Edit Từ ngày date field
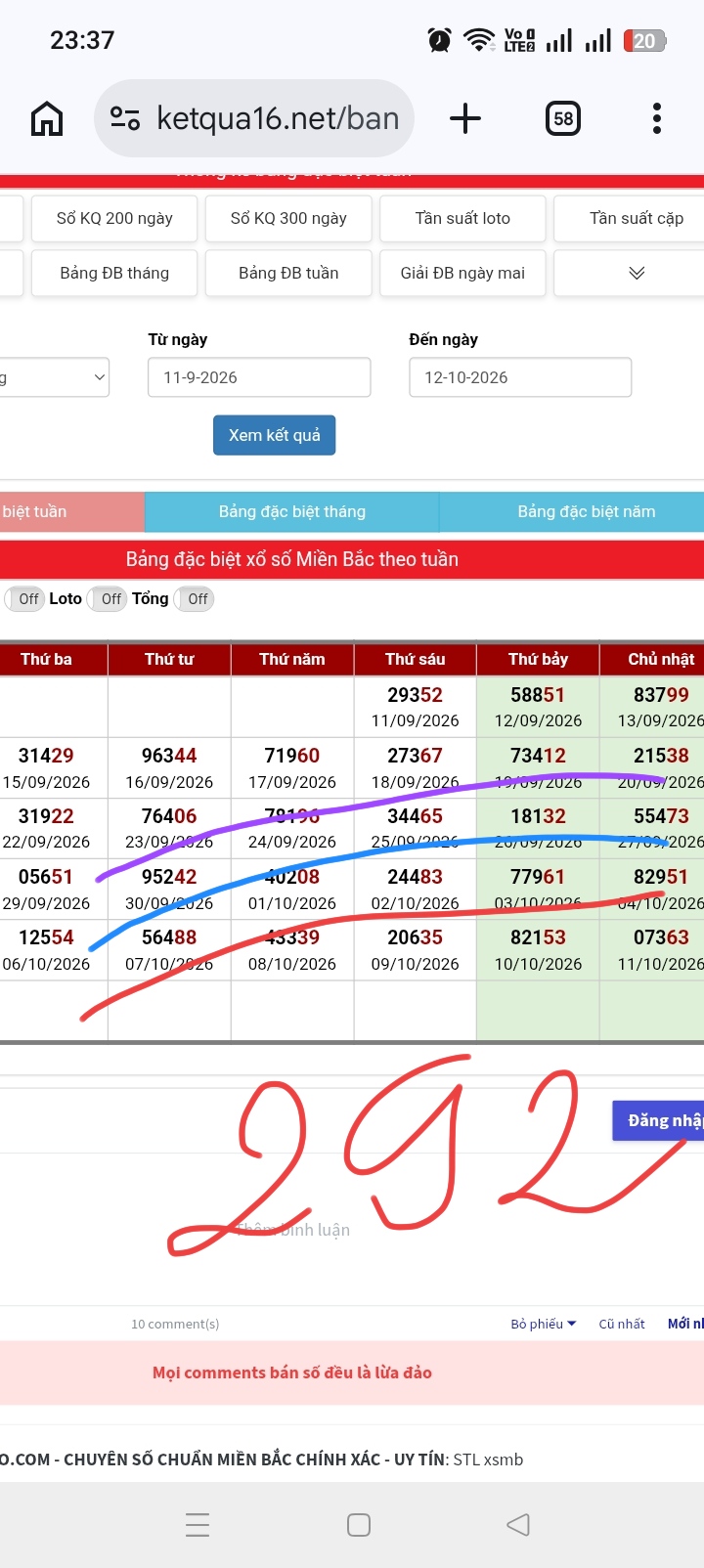This screenshot has height=1568, width=704. [259, 377]
